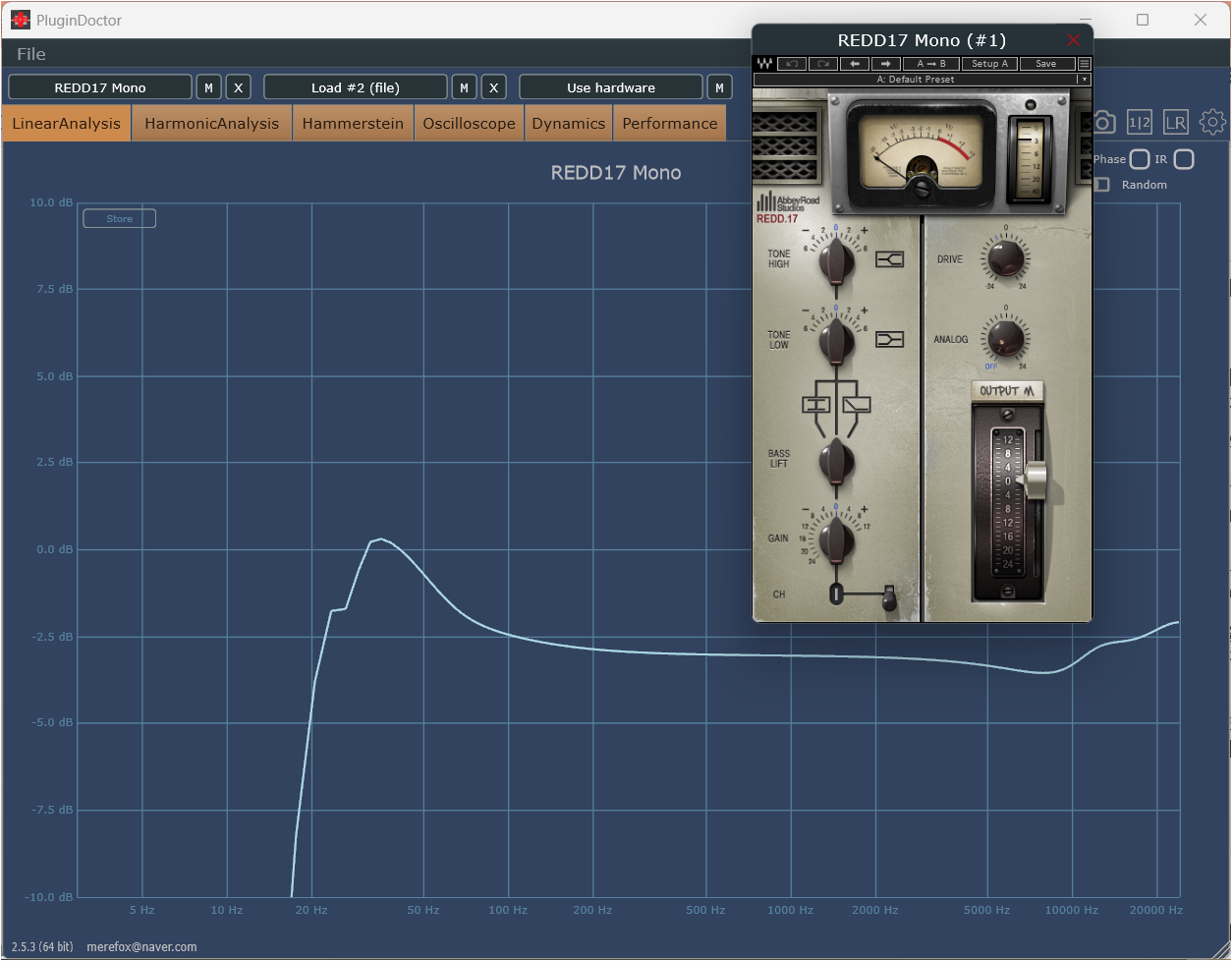Expand the Default Preset dropdown arrow
Screen dimensions: 1232x961
coord(1085,79)
